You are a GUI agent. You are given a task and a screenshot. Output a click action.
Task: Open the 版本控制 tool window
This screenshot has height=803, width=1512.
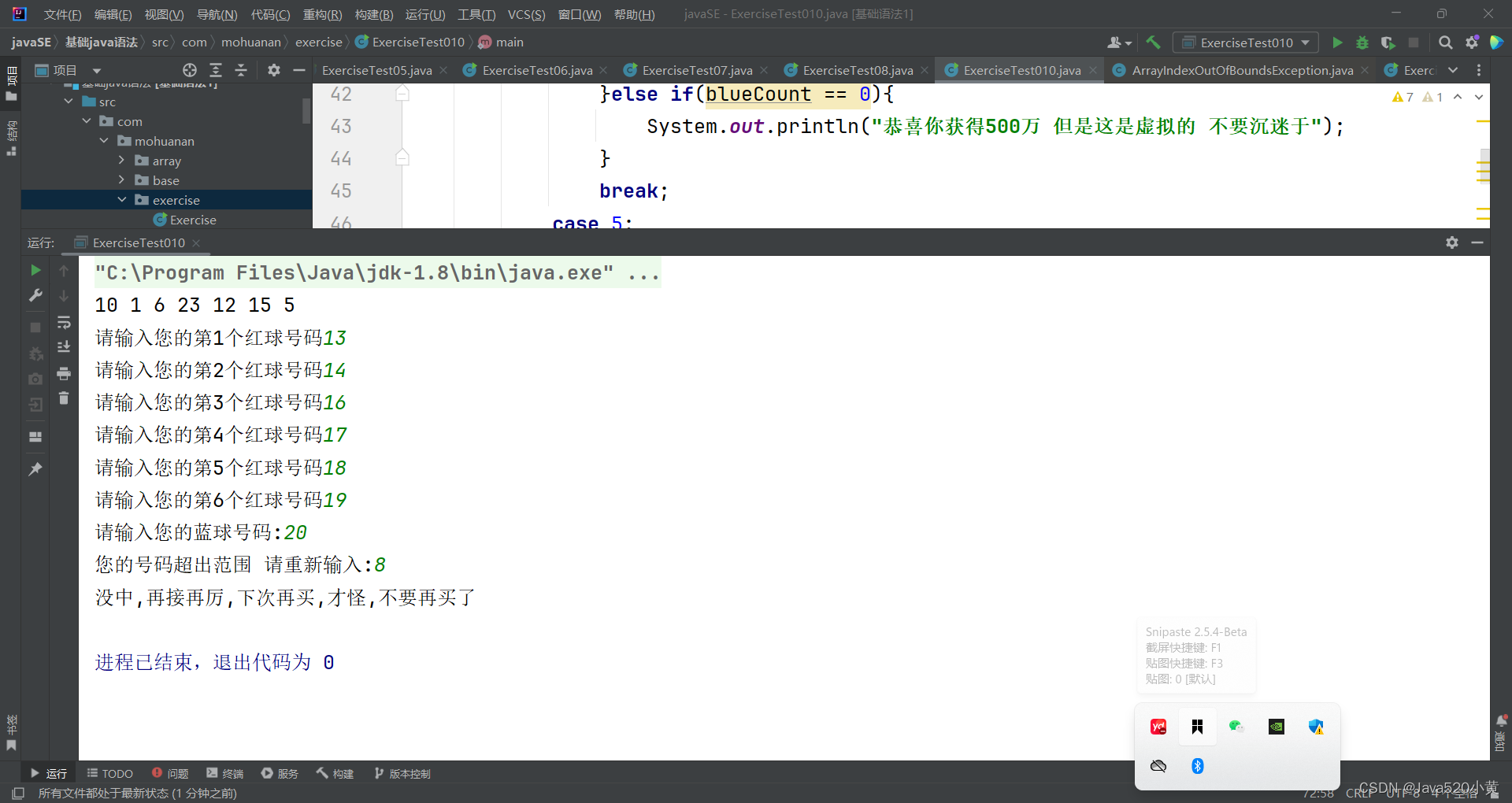pyautogui.click(x=402, y=774)
